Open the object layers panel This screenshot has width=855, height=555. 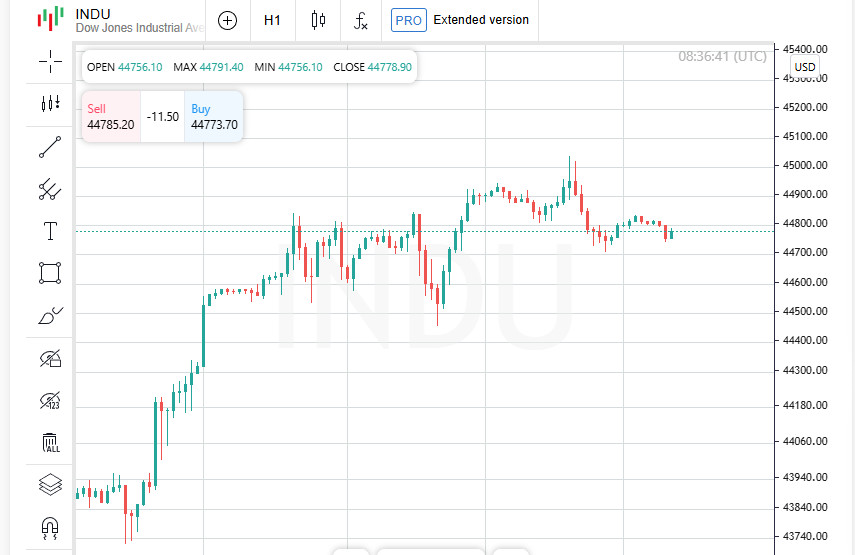click(x=50, y=484)
